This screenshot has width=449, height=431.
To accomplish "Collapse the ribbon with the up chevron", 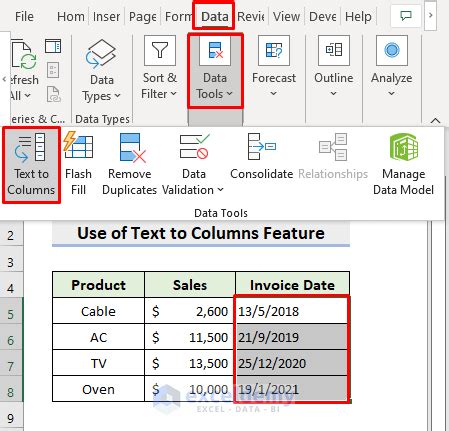I will 435,120.
